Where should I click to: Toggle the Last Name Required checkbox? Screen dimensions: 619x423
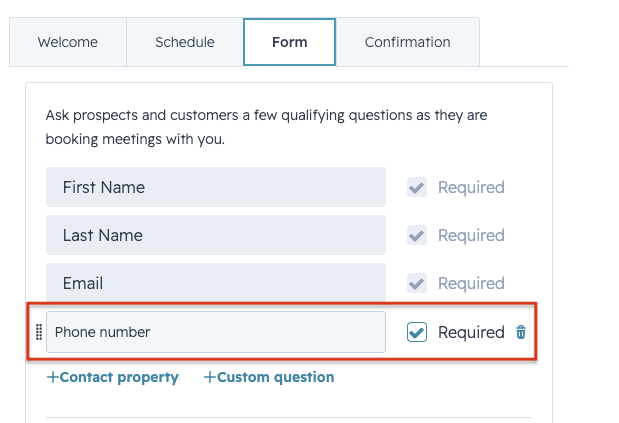click(x=417, y=235)
